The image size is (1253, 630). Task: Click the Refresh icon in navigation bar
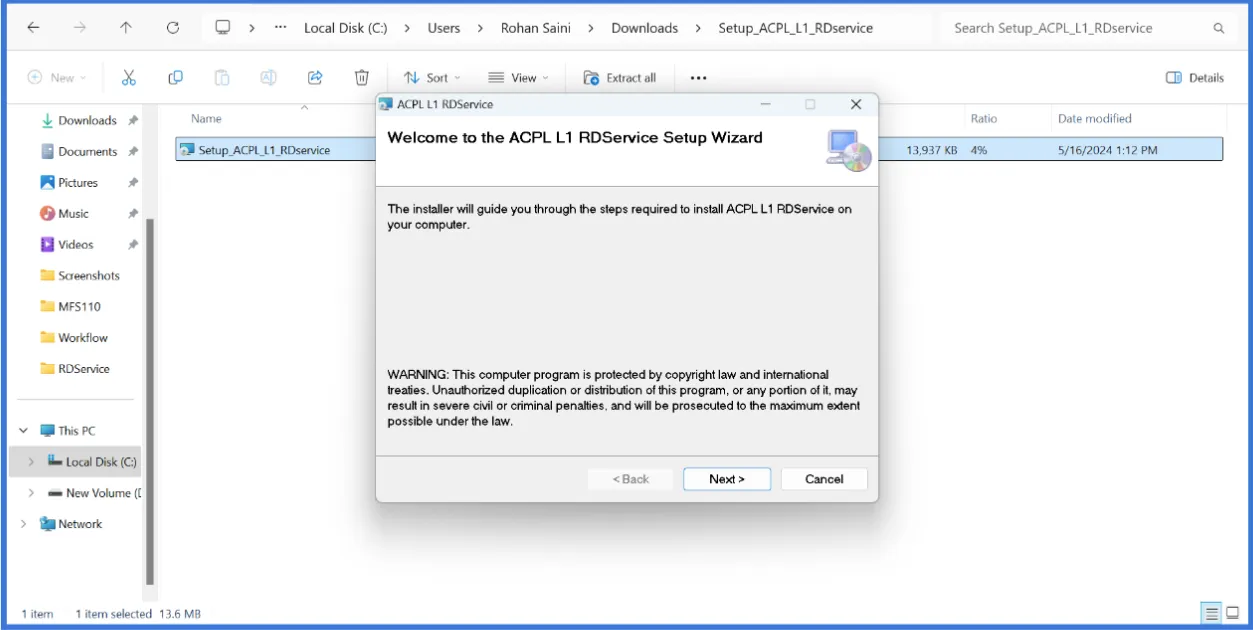coord(173,28)
